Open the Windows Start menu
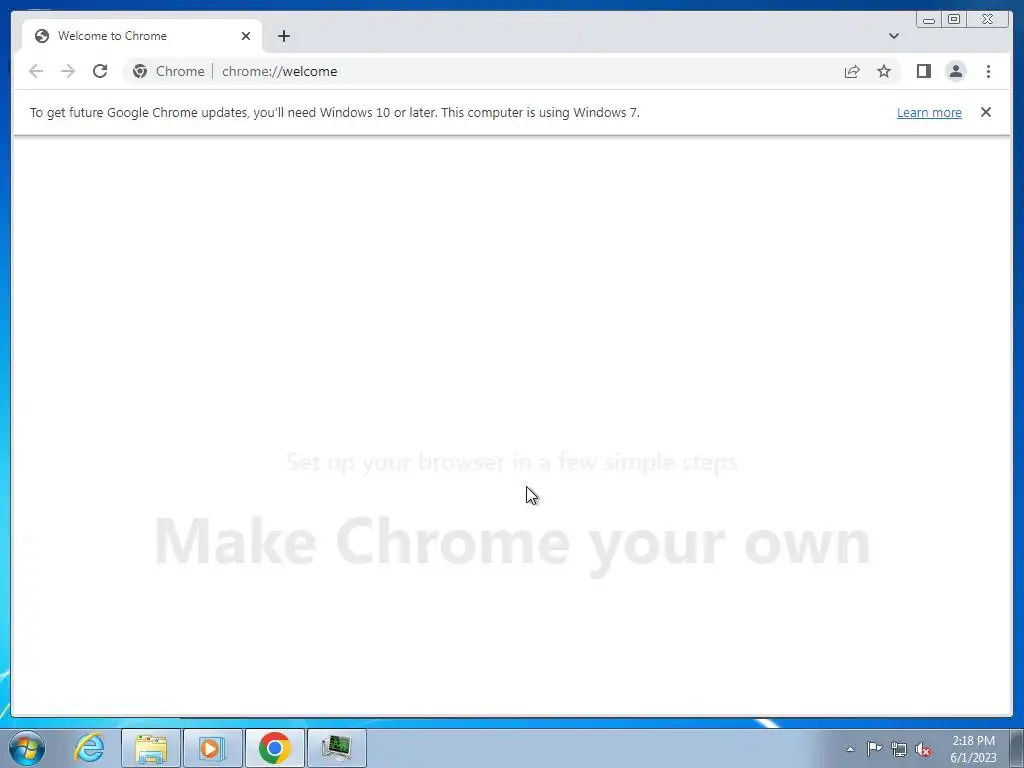 27,748
